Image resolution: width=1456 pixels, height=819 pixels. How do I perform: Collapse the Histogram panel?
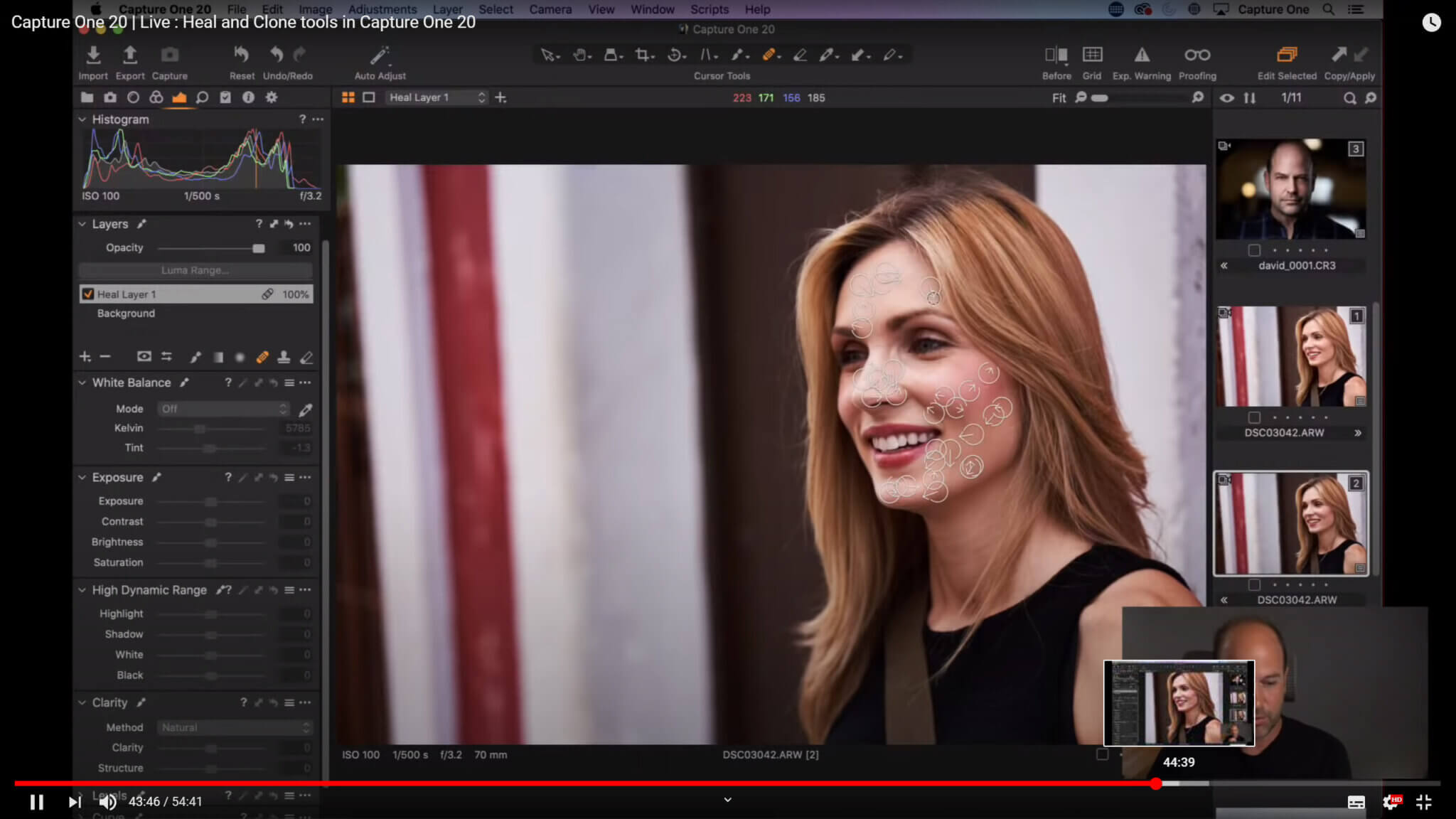(x=82, y=119)
